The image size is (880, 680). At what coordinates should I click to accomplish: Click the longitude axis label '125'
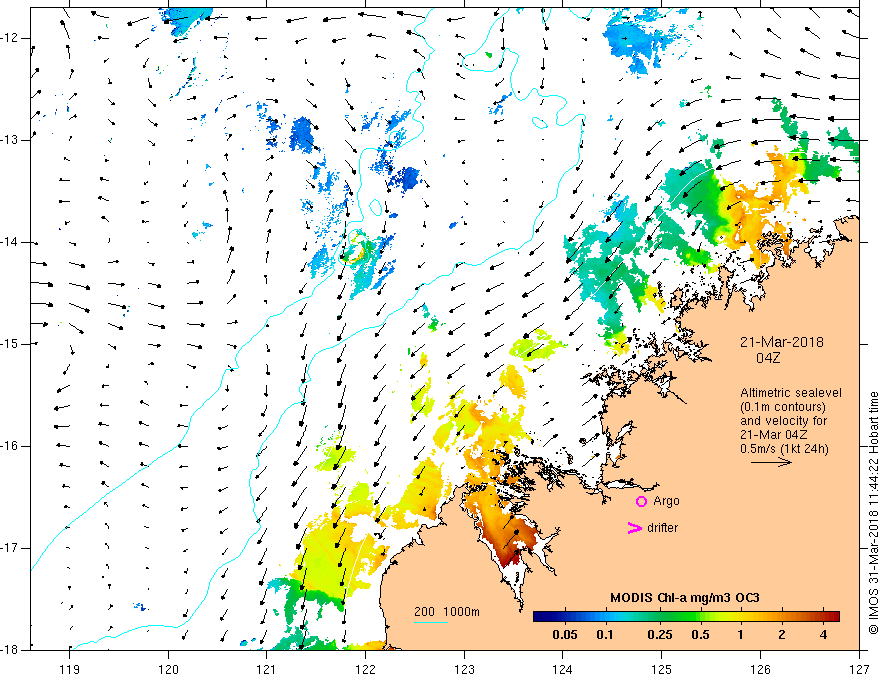(662, 669)
